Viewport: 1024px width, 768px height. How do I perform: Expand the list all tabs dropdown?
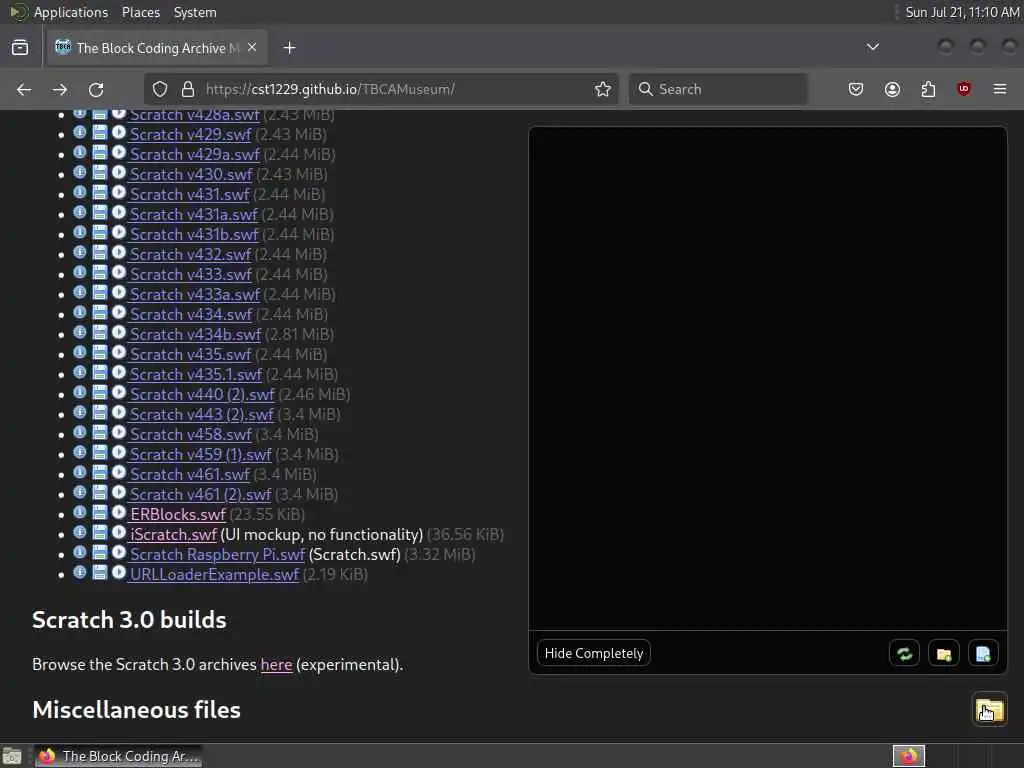pyautogui.click(x=872, y=47)
